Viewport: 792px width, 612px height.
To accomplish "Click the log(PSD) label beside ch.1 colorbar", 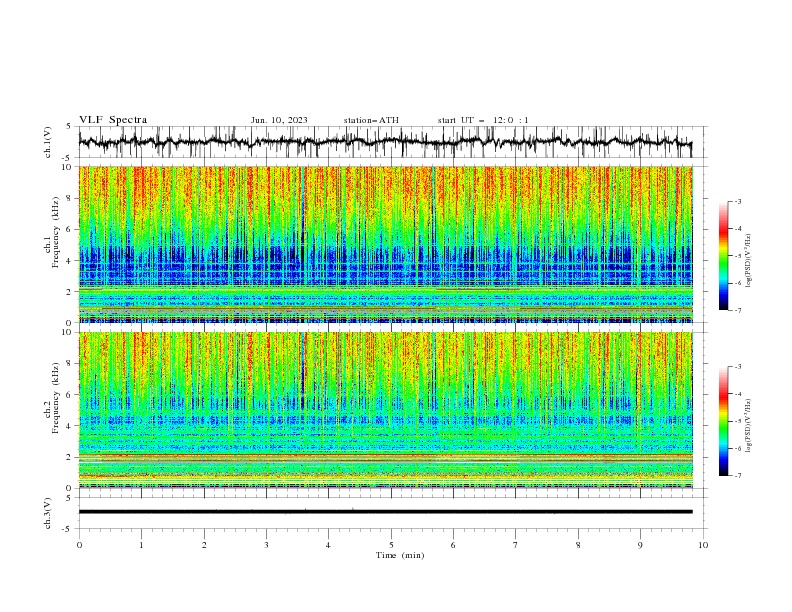I will click(x=748, y=261).
